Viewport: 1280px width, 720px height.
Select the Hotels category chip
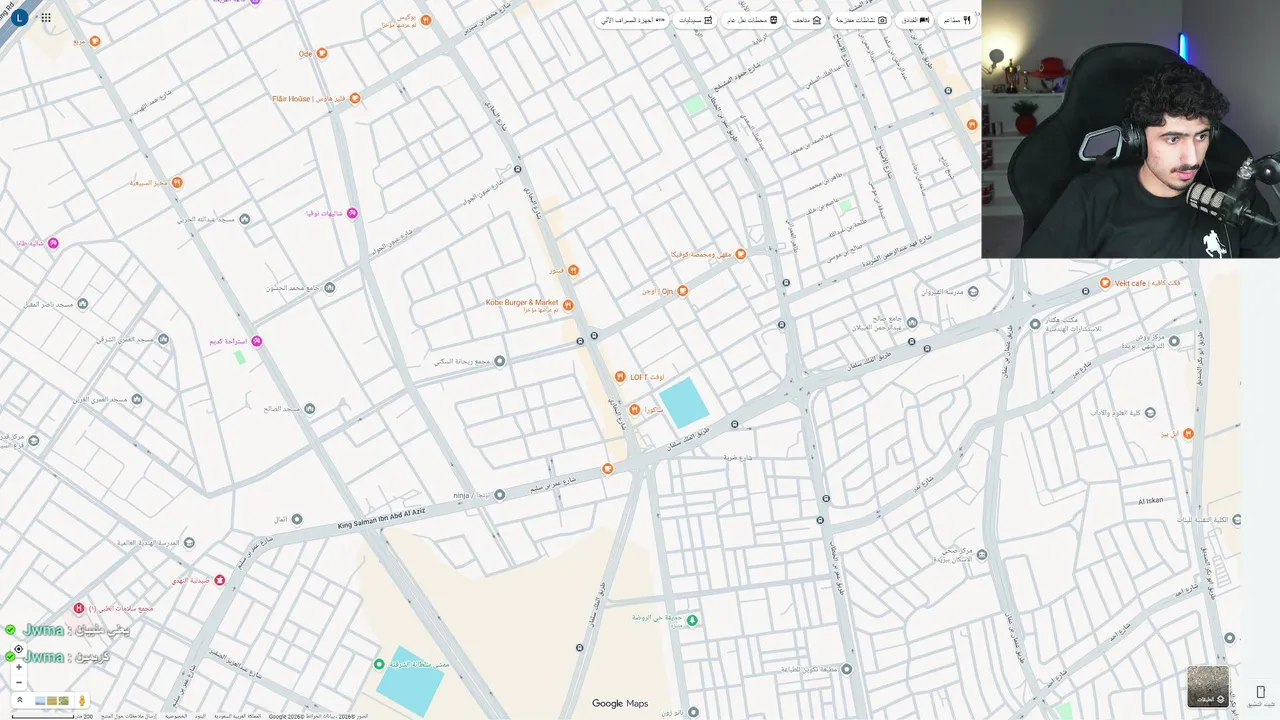point(915,20)
